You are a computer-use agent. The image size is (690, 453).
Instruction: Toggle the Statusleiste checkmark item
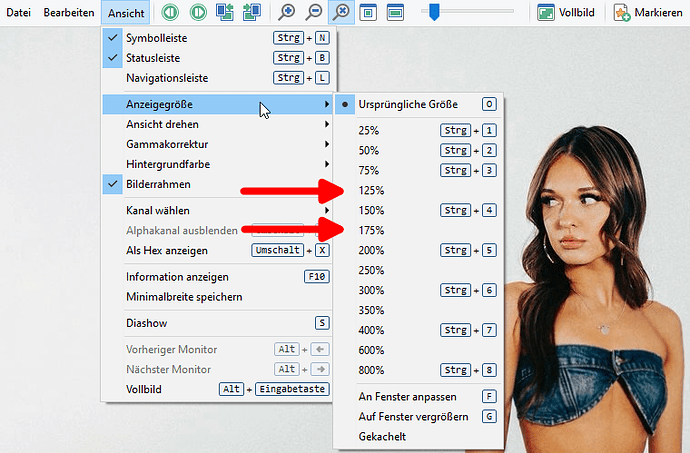217,58
